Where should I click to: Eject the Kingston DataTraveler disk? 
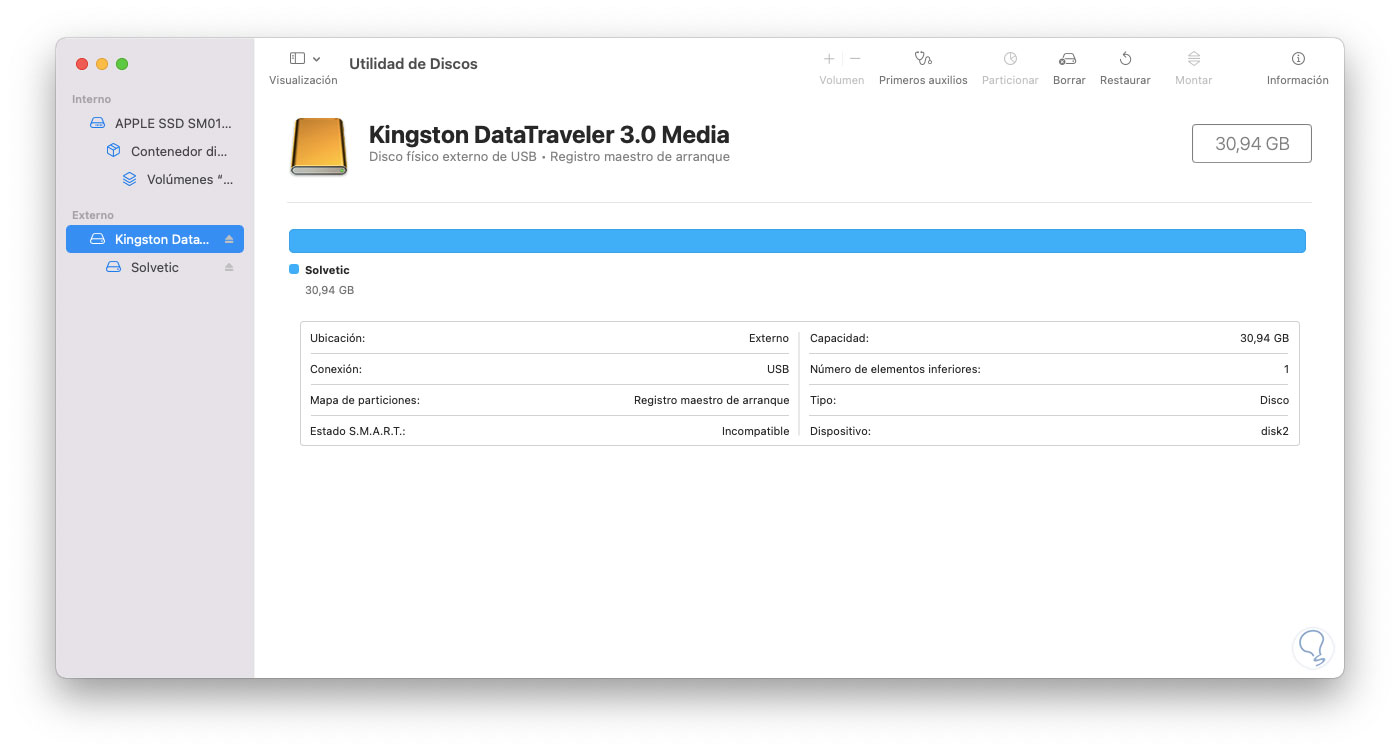coord(229,239)
